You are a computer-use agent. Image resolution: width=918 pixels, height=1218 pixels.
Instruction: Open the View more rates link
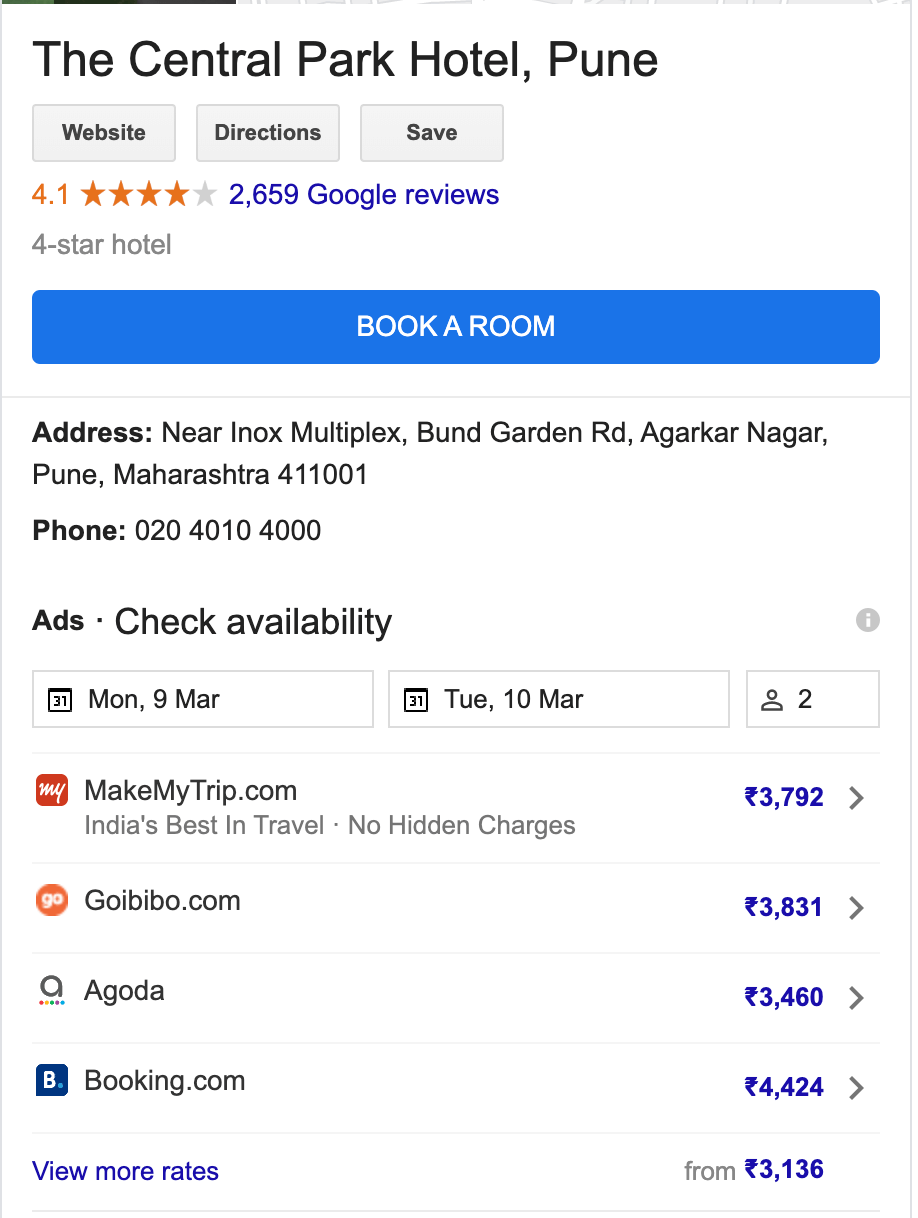point(126,1171)
